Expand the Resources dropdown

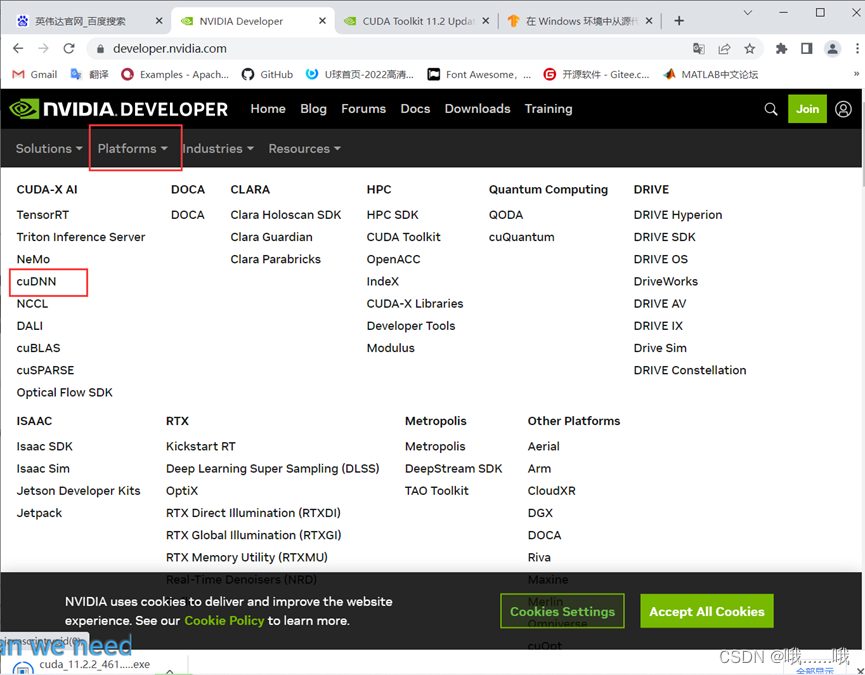[305, 148]
